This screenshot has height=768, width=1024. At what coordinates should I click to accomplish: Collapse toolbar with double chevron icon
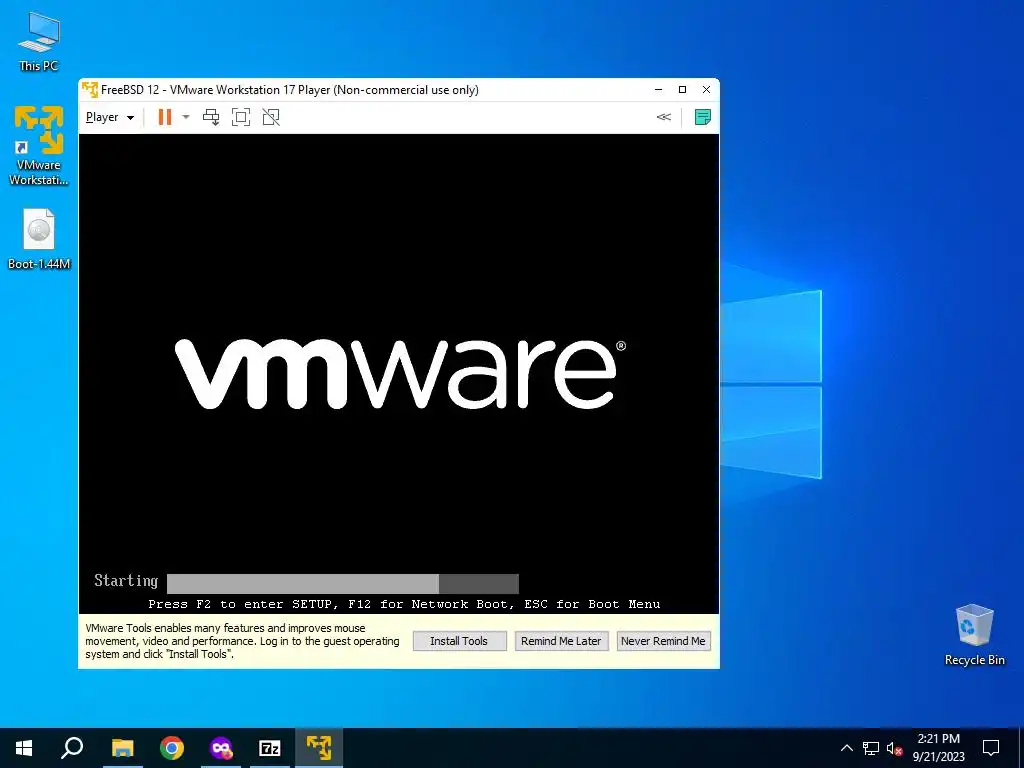(x=664, y=118)
